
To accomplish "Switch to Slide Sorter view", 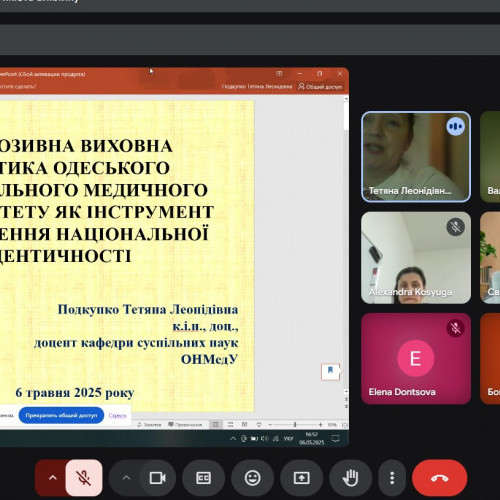I will (230, 425).
